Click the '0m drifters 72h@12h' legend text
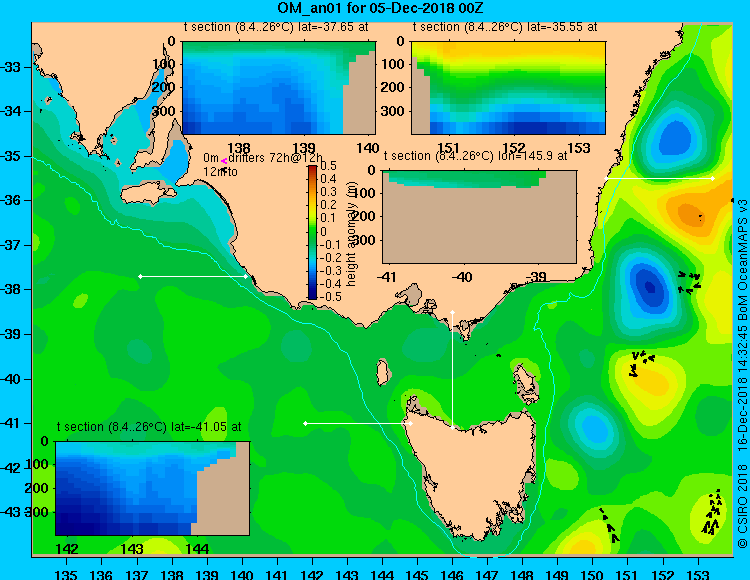 coord(263,158)
